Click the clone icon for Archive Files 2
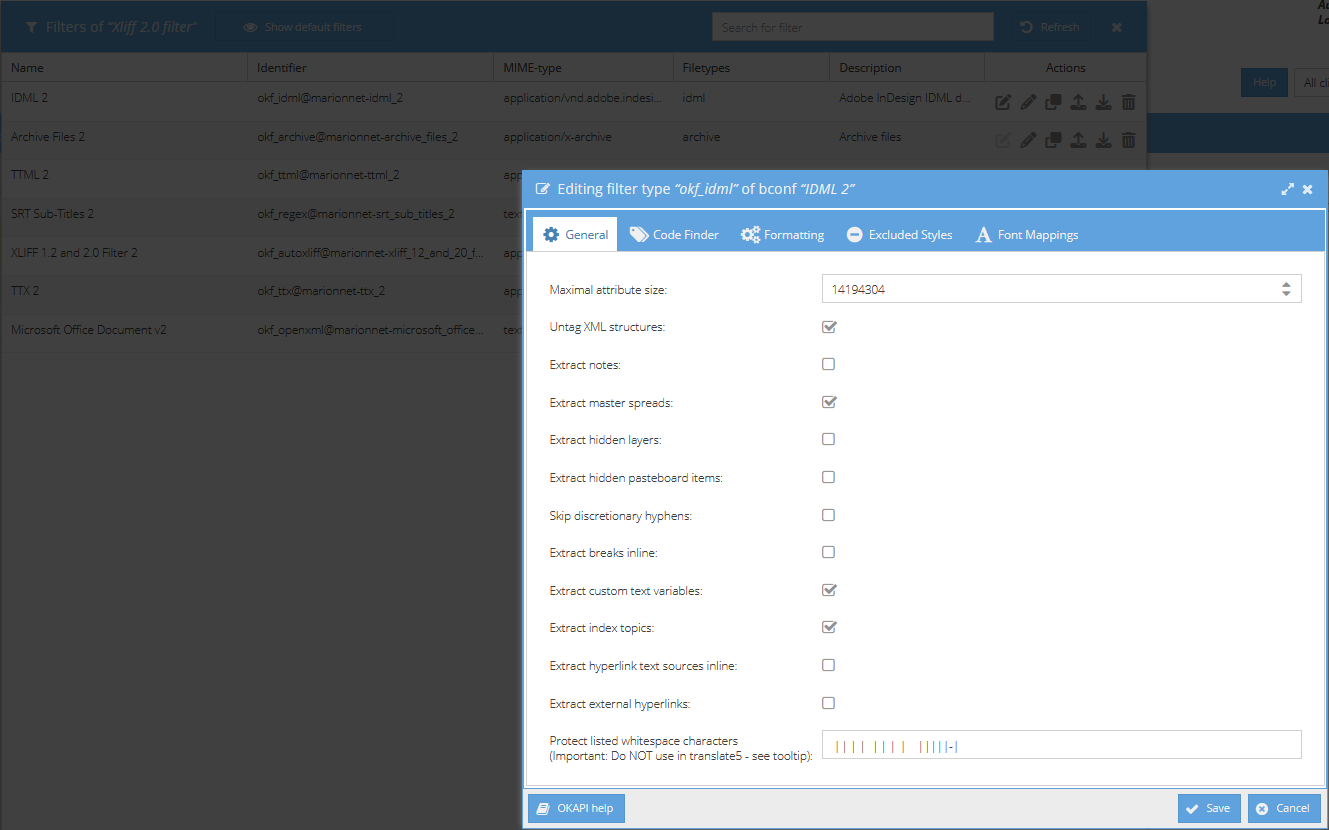 1053,140
